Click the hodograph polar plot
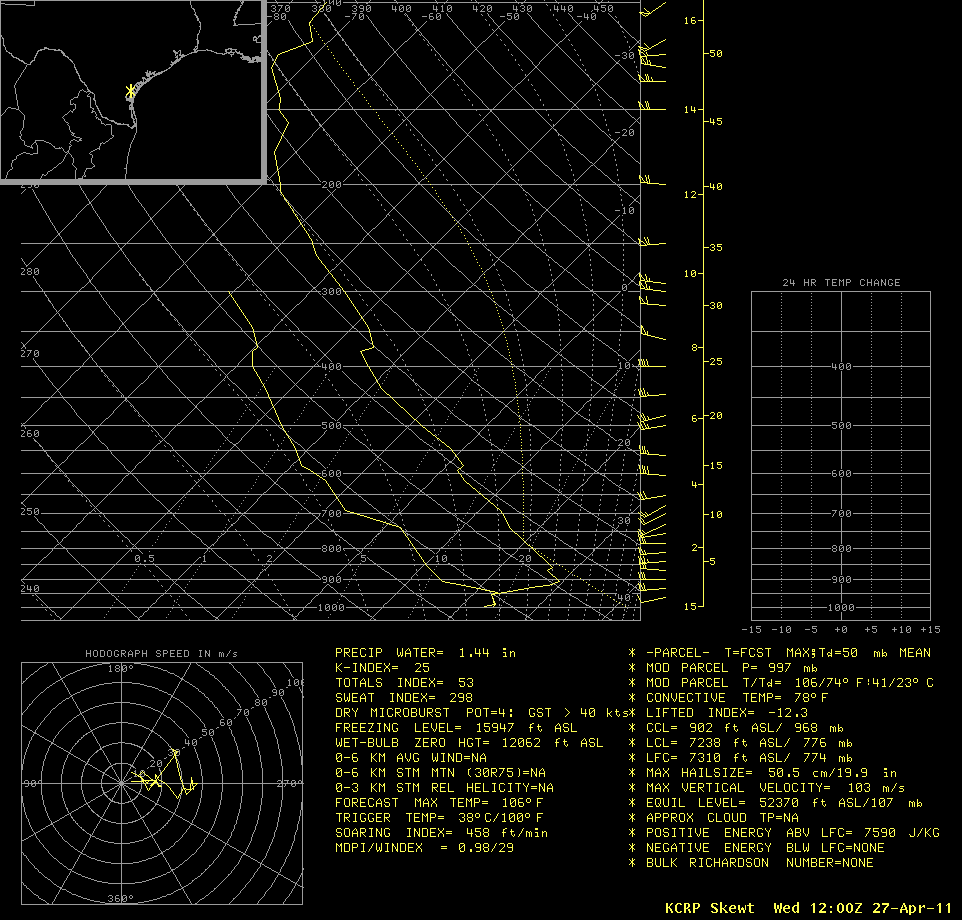Image resolution: width=962 pixels, height=920 pixels. point(162,783)
